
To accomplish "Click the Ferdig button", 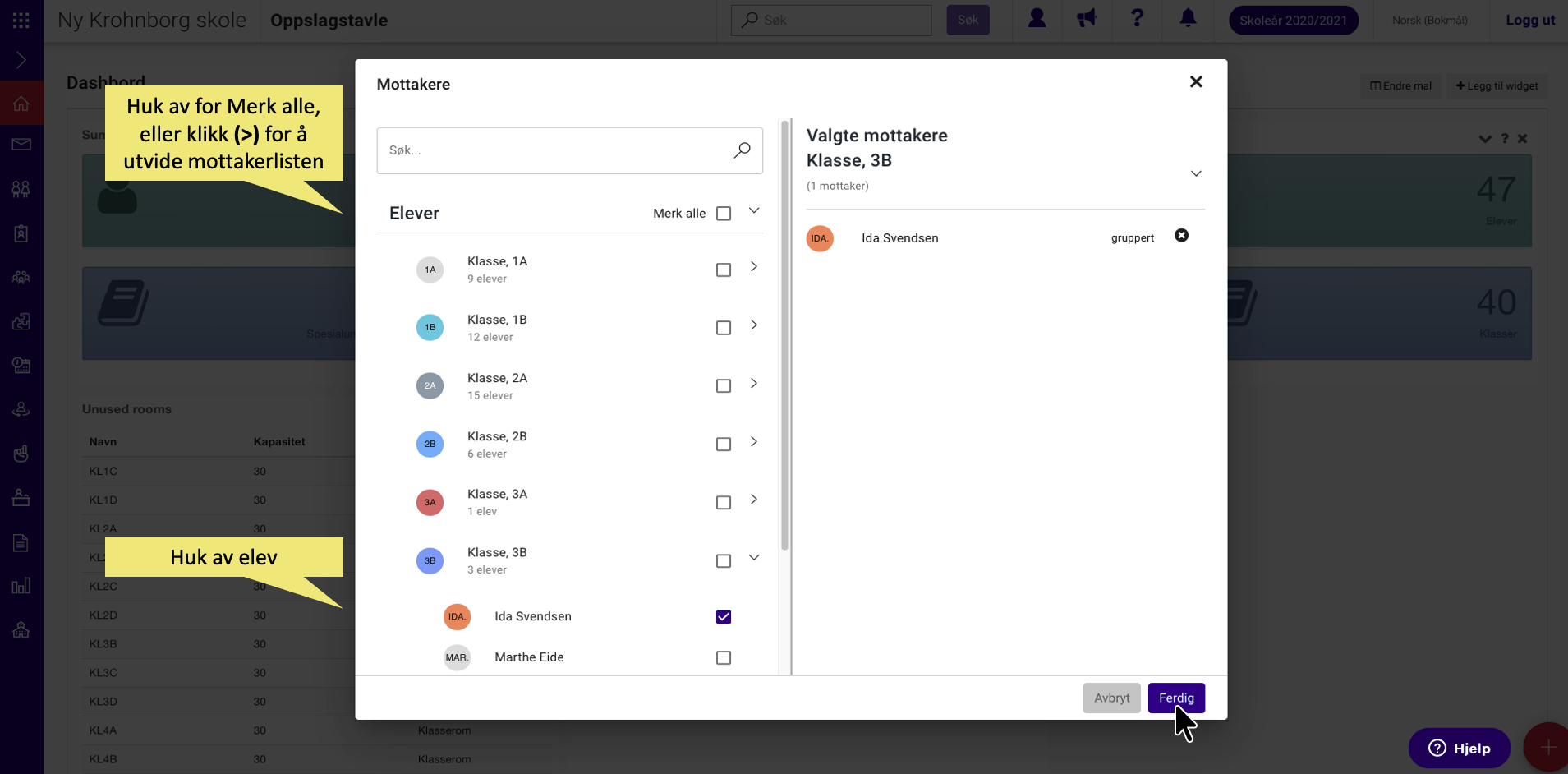I will [x=1176, y=698].
